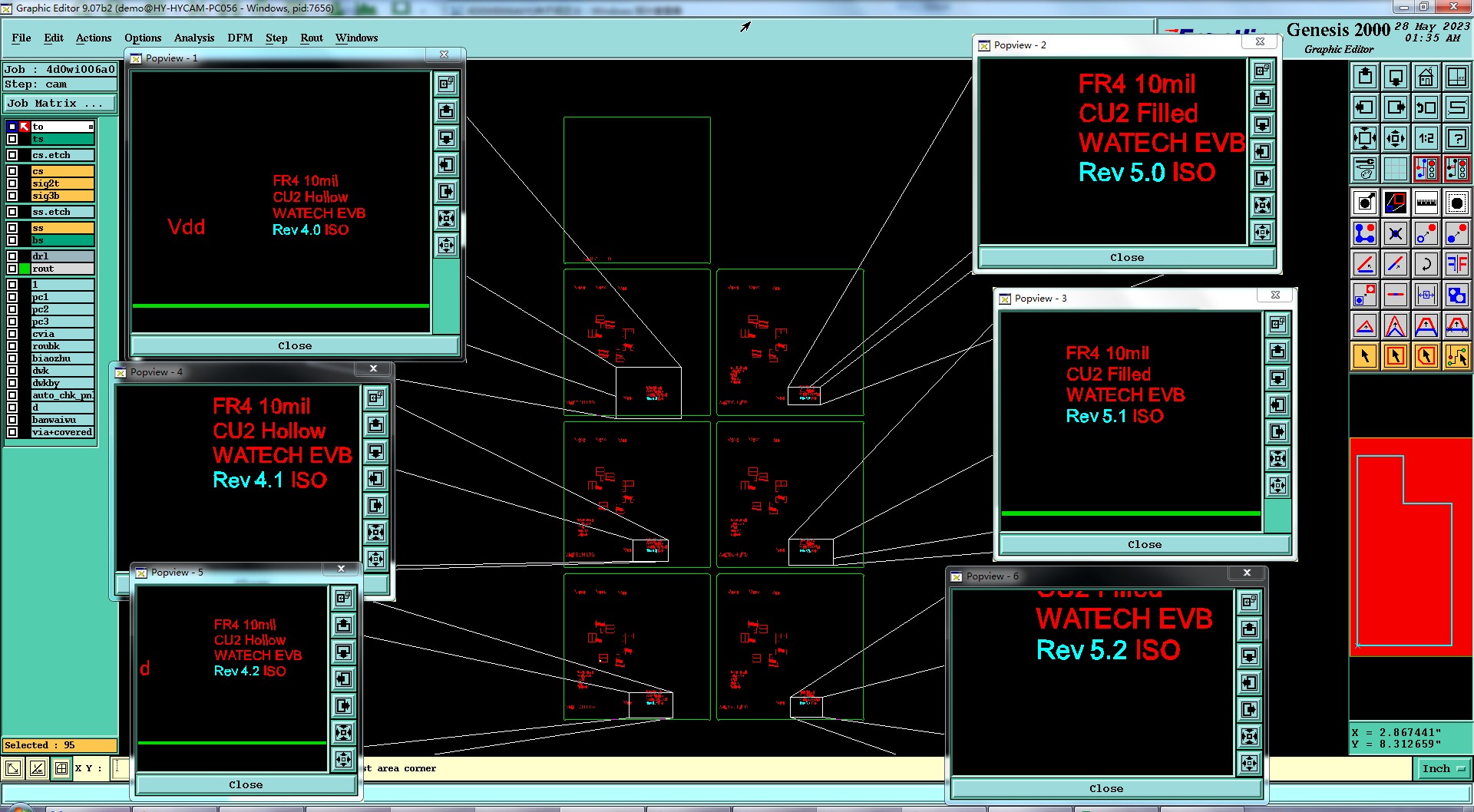Open the DFM menu
The image size is (1474, 812).
[x=240, y=38]
